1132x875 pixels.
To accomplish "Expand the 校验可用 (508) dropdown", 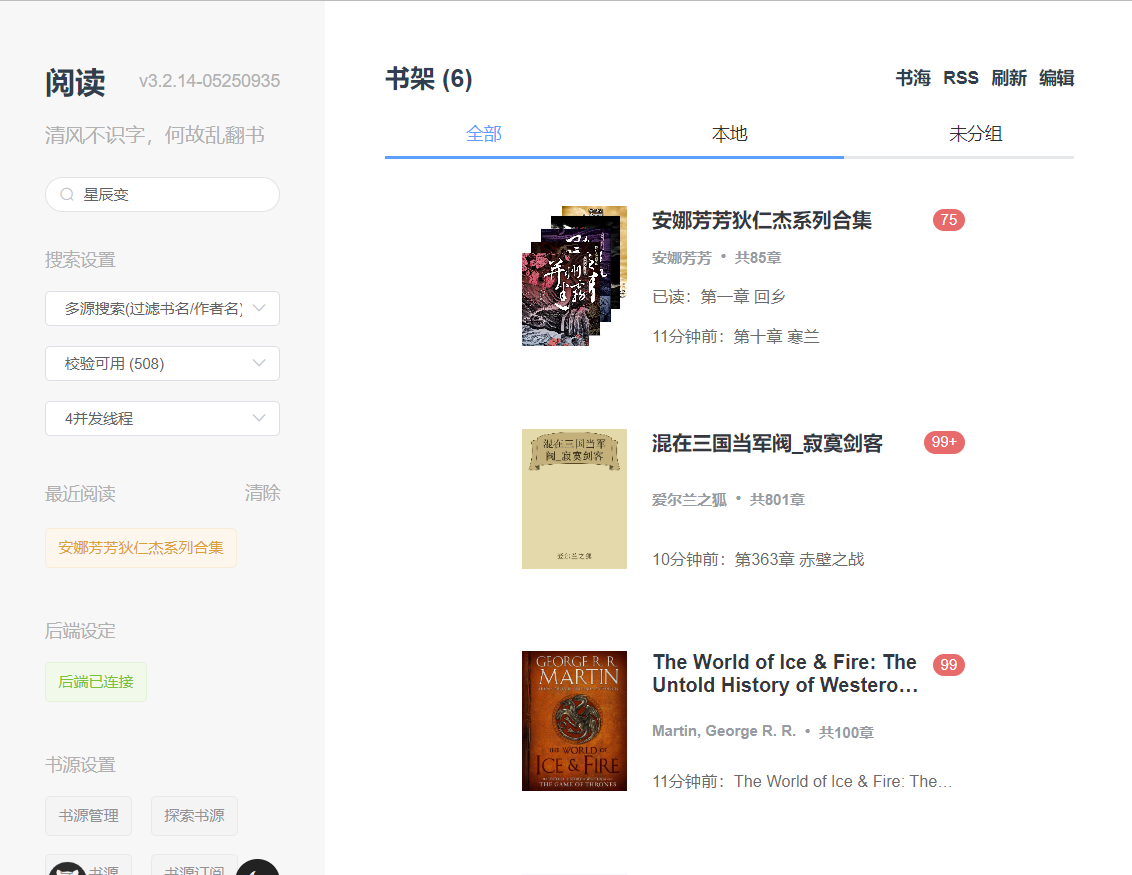I will [x=162, y=364].
